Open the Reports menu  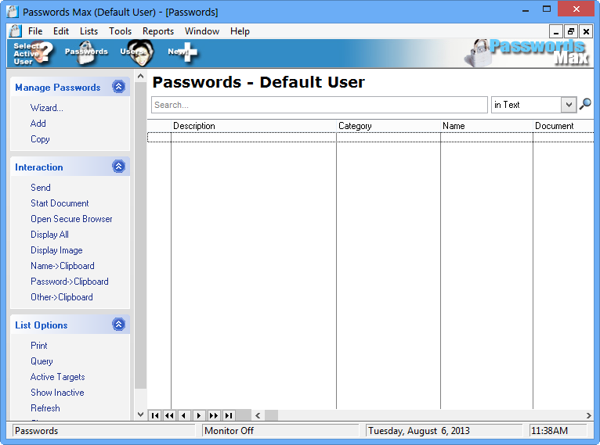158,31
